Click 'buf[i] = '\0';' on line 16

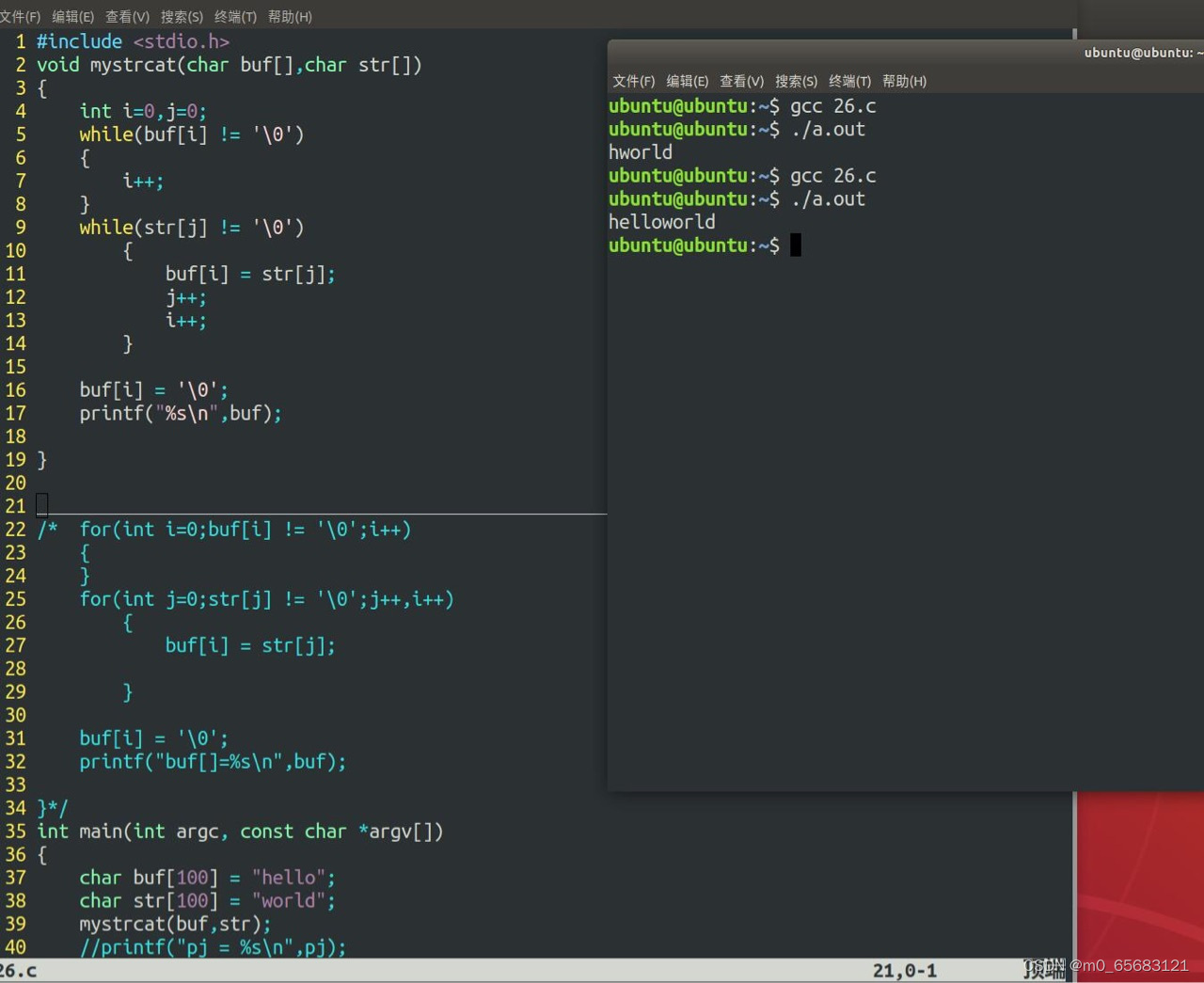(153, 390)
